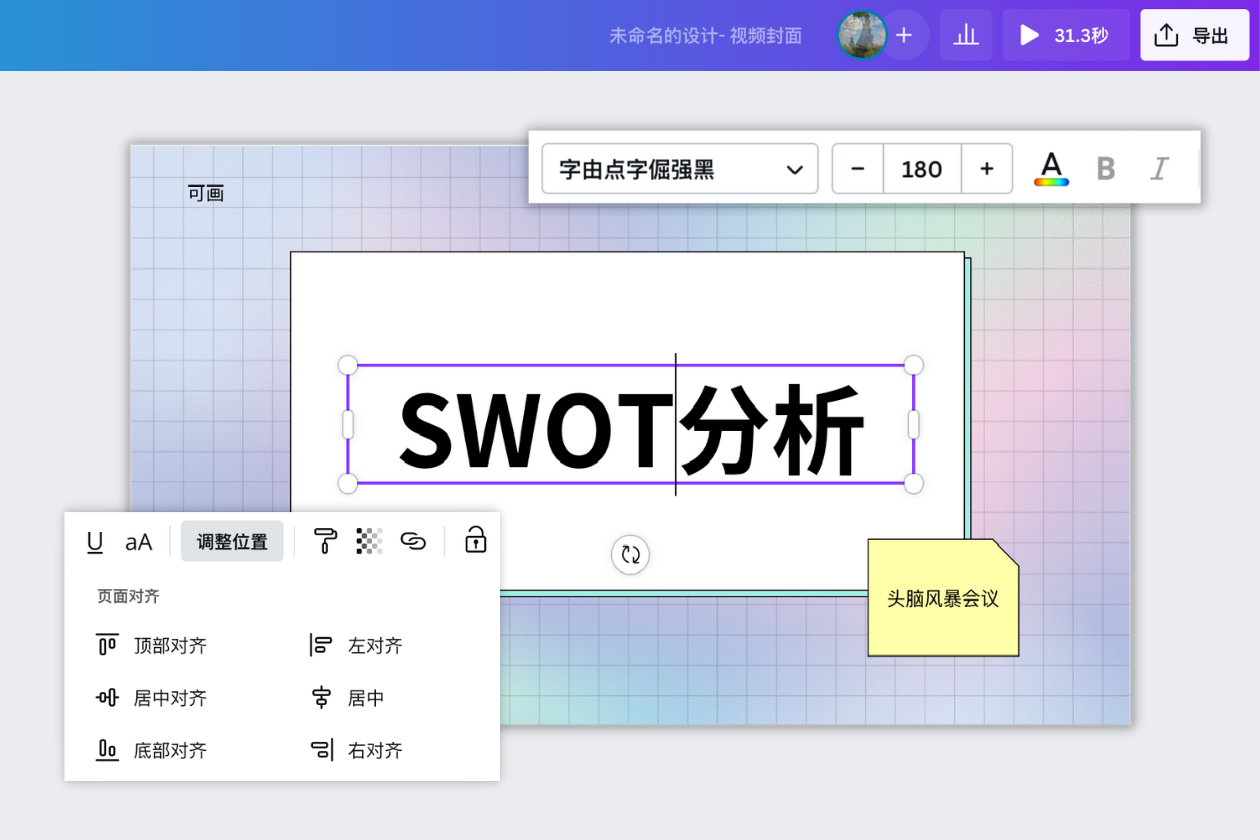
Task: Click the top-left corner resize handle
Action: (348, 365)
